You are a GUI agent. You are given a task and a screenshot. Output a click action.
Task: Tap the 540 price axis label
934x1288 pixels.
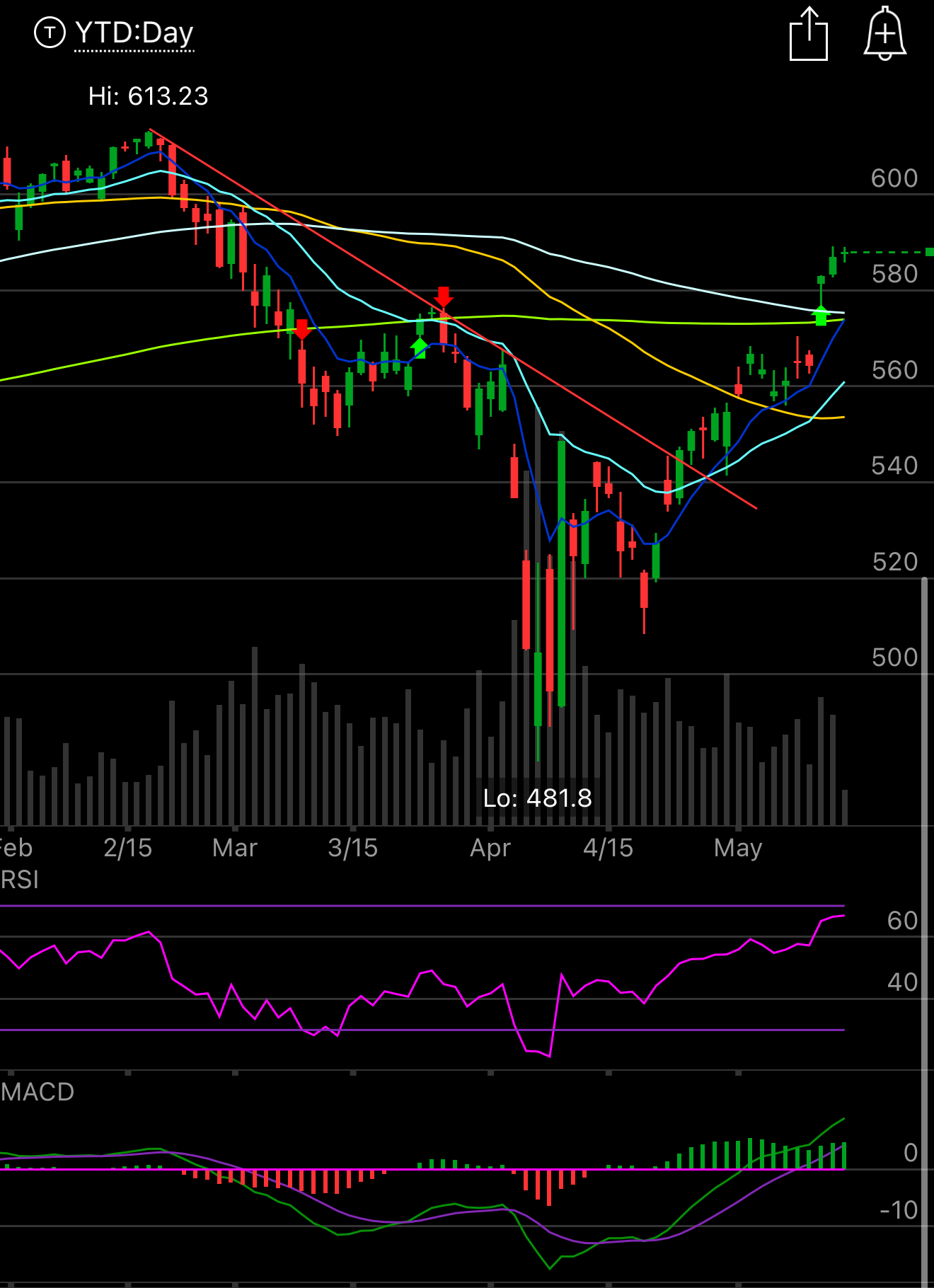[894, 465]
